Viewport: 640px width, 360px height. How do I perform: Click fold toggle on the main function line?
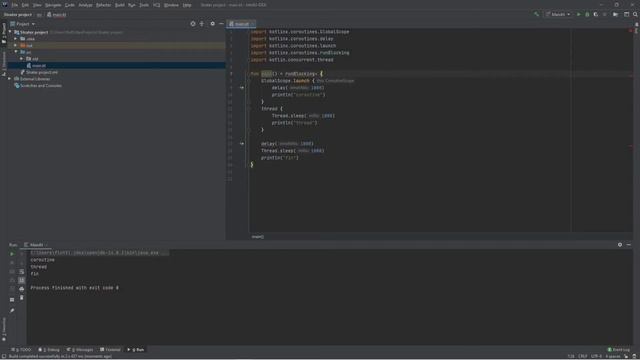(x=249, y=74)
